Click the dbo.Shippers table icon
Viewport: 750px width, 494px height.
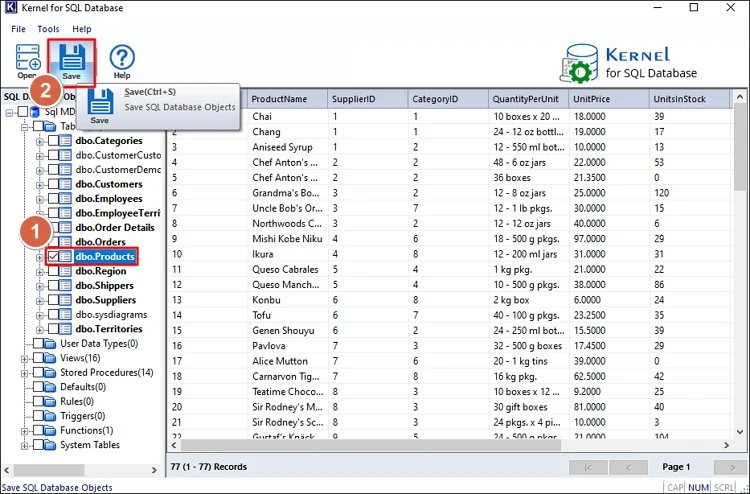(x=66, y=285)
